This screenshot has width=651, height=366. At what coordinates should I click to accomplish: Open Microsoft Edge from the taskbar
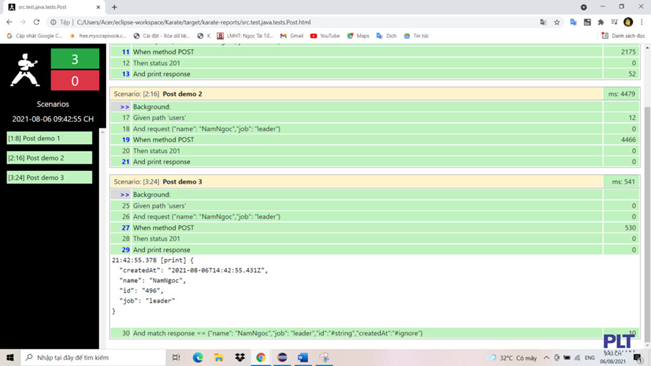(198, 357)
